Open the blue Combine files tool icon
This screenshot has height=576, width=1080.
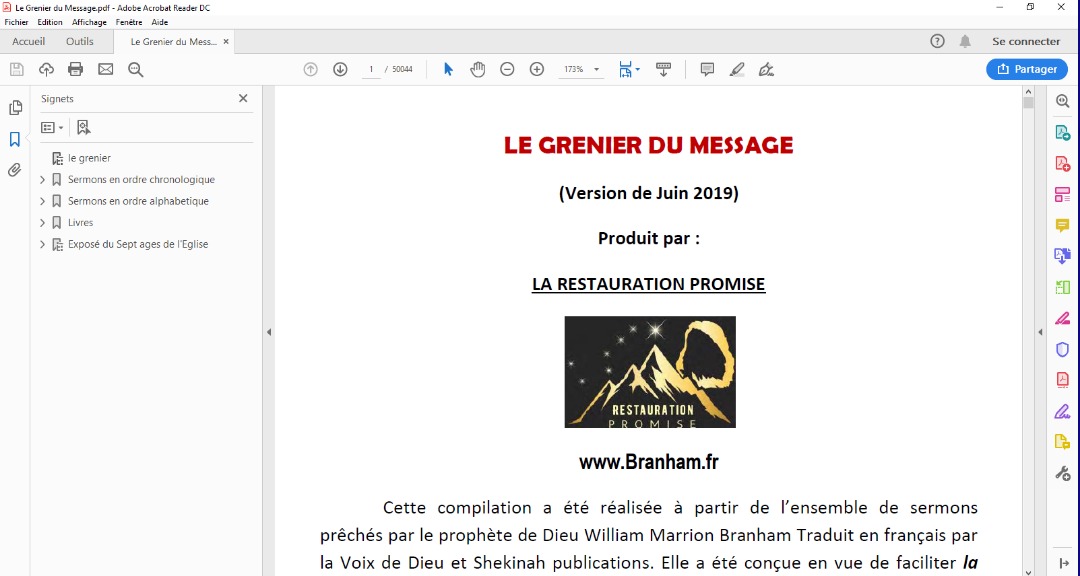point(1063,256)
